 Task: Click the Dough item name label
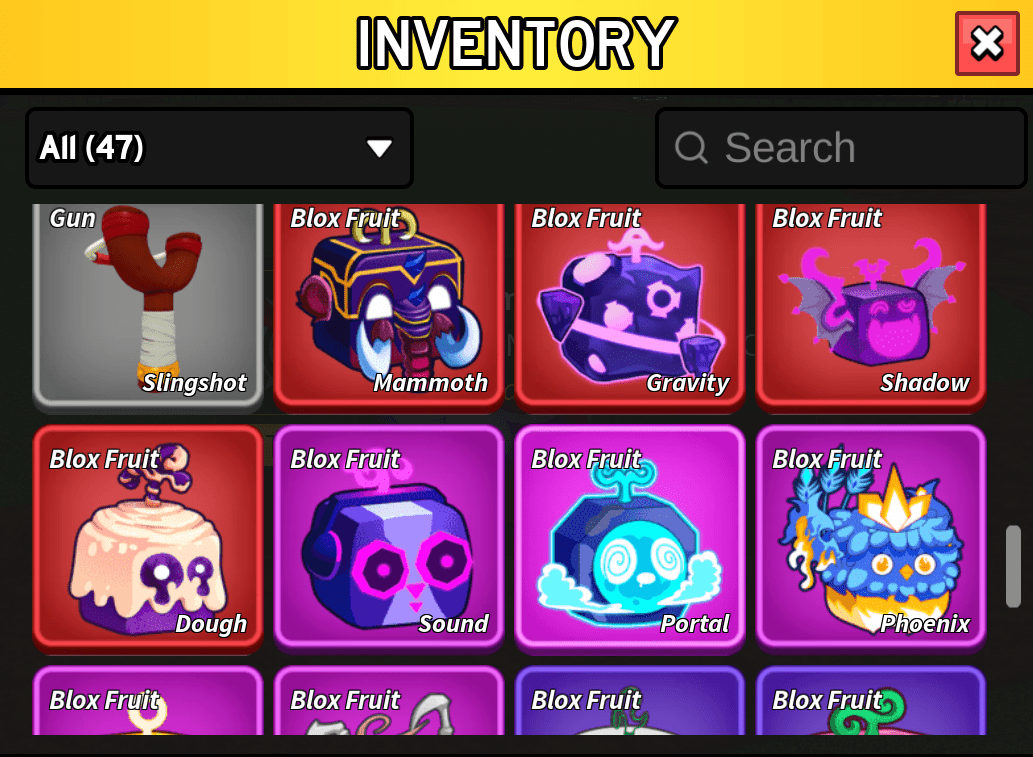pyautogui.click(x=211, y=624)
